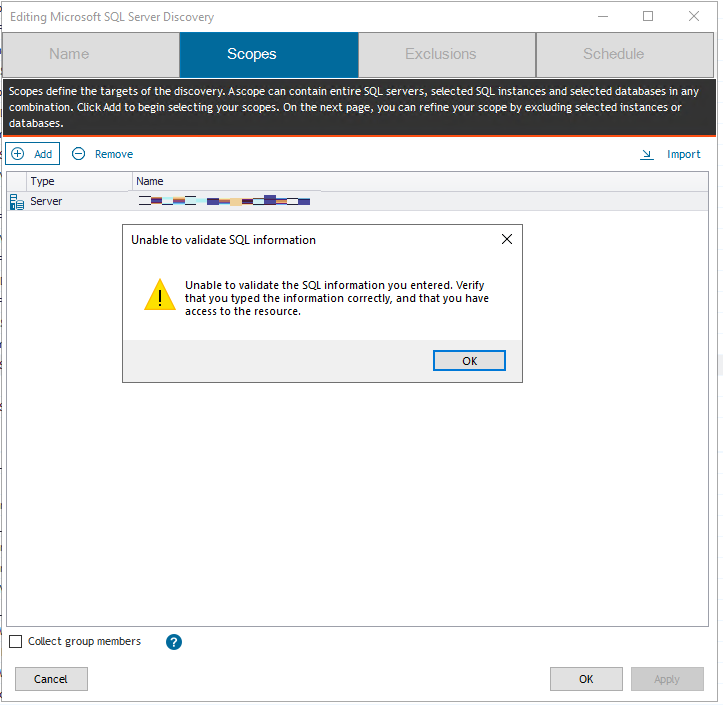Viewport: 723px width, 706px height.
Task: Select the row's "Server" type text
Action: [x=46, y=201]
